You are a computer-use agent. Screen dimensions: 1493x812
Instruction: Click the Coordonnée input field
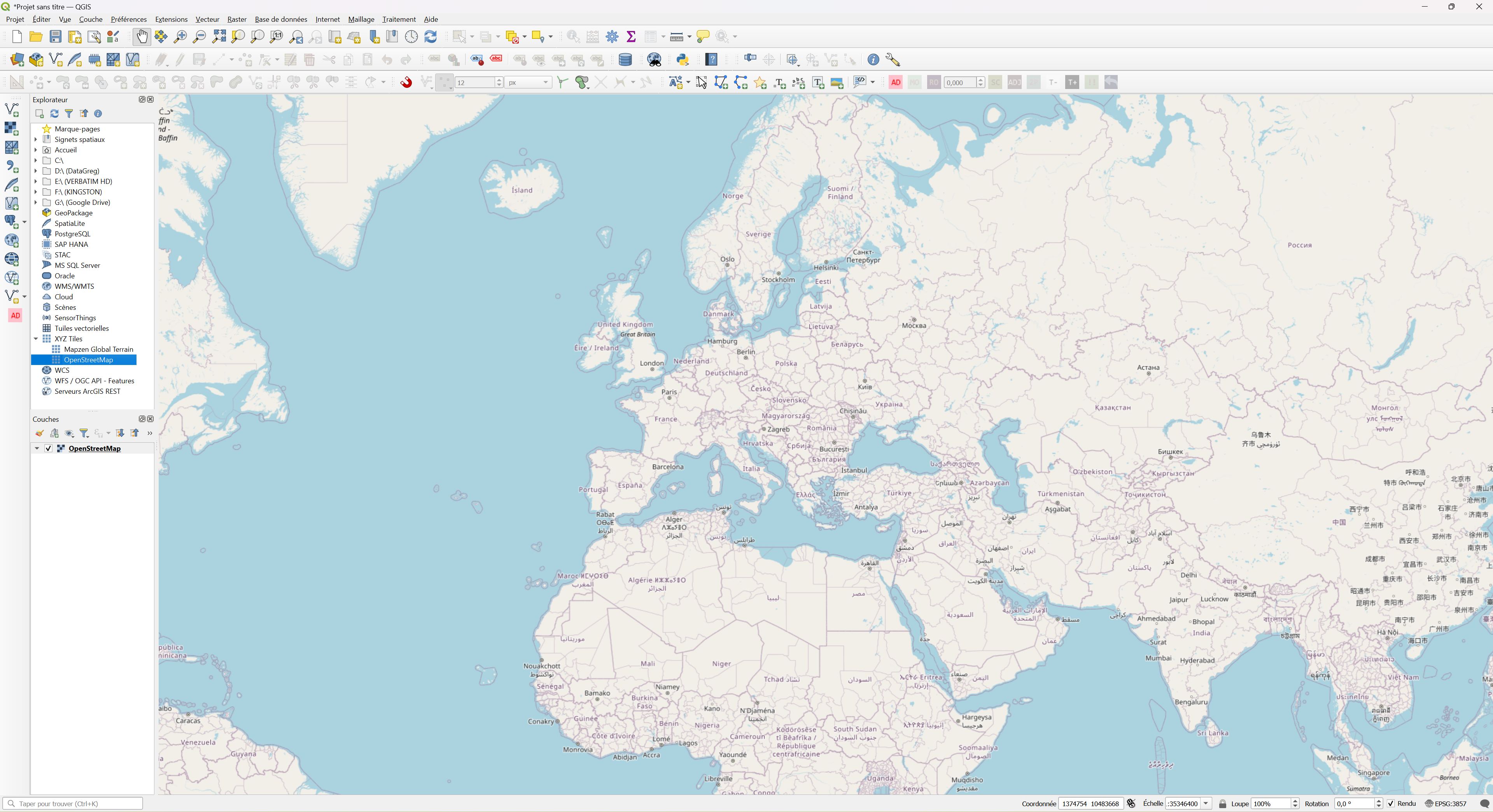pyautogui.click(x=1090, y=803)
